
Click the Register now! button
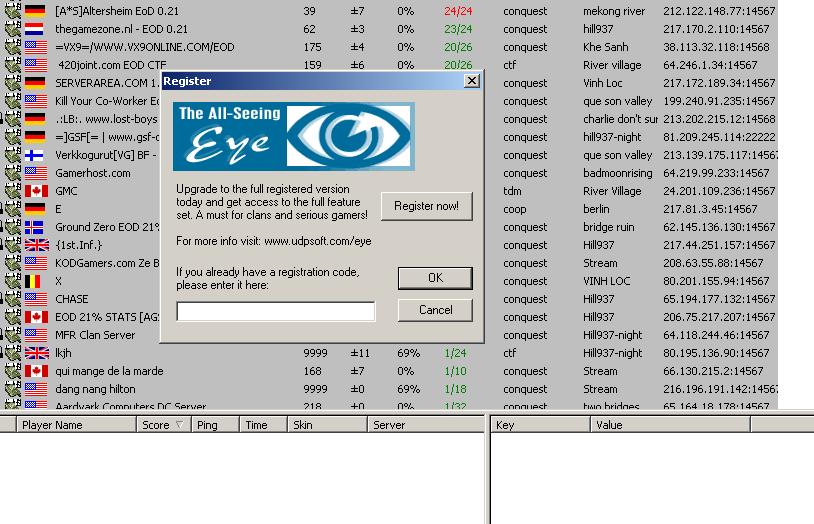point(427,206)
